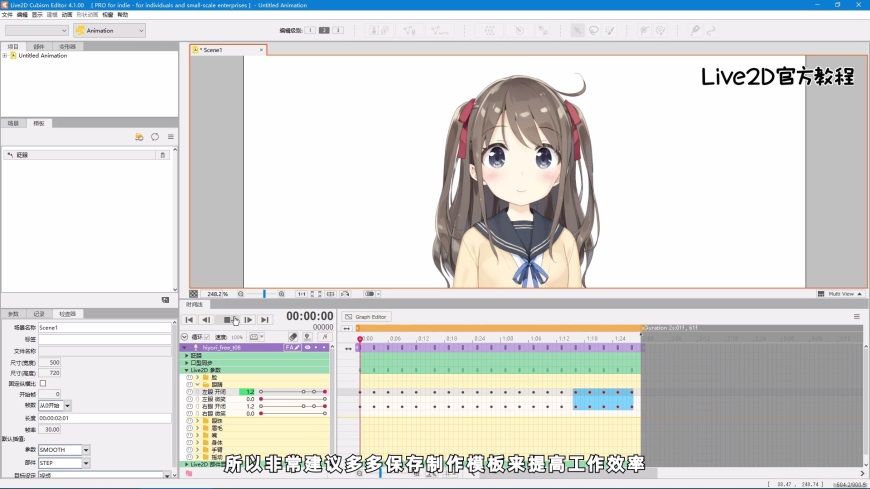The width and height of the screenshot is (870, 489).
Task: Open the timeline panel options menu
Action: (857, 316)
